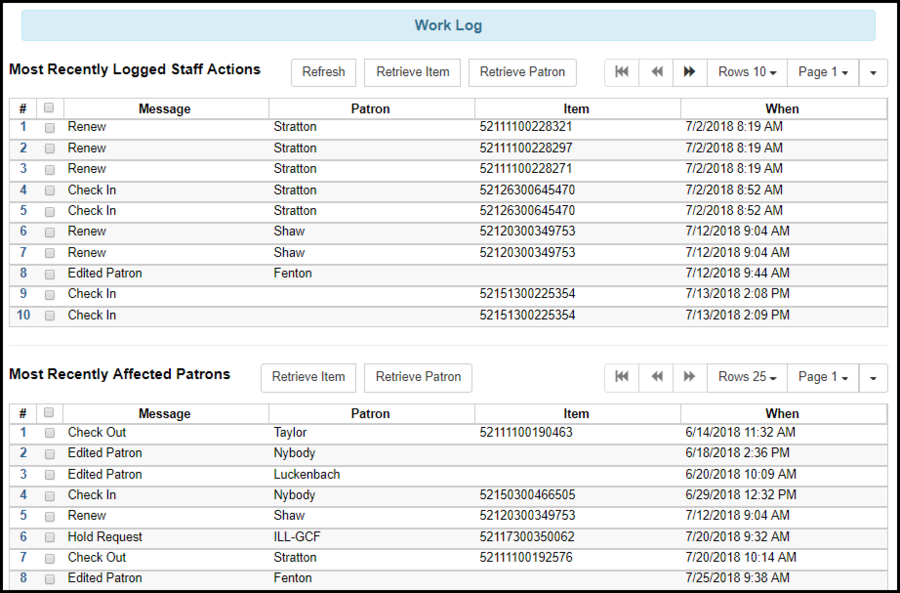This screenshot has width=900, height=593.
Task: Click Most Recently Logged Staff Actions heading
Action: [x=135, y=69]
